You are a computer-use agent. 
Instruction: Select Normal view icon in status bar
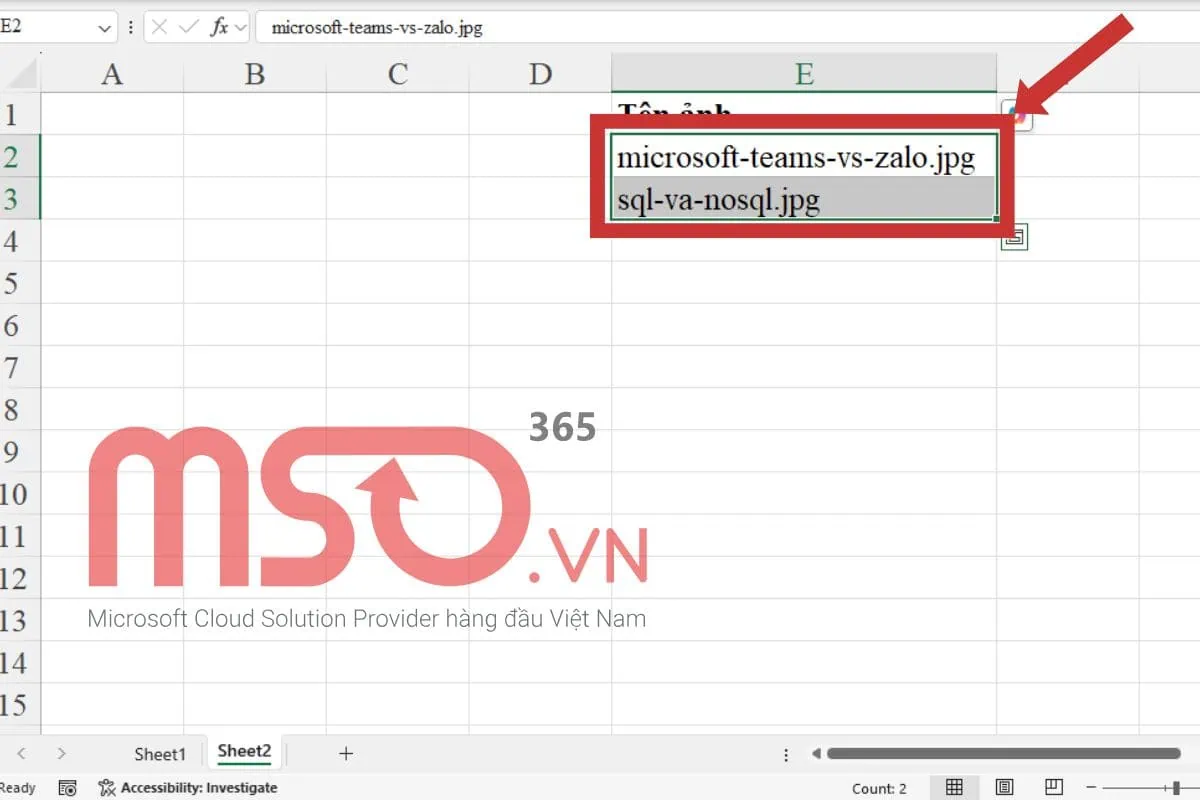954,787
